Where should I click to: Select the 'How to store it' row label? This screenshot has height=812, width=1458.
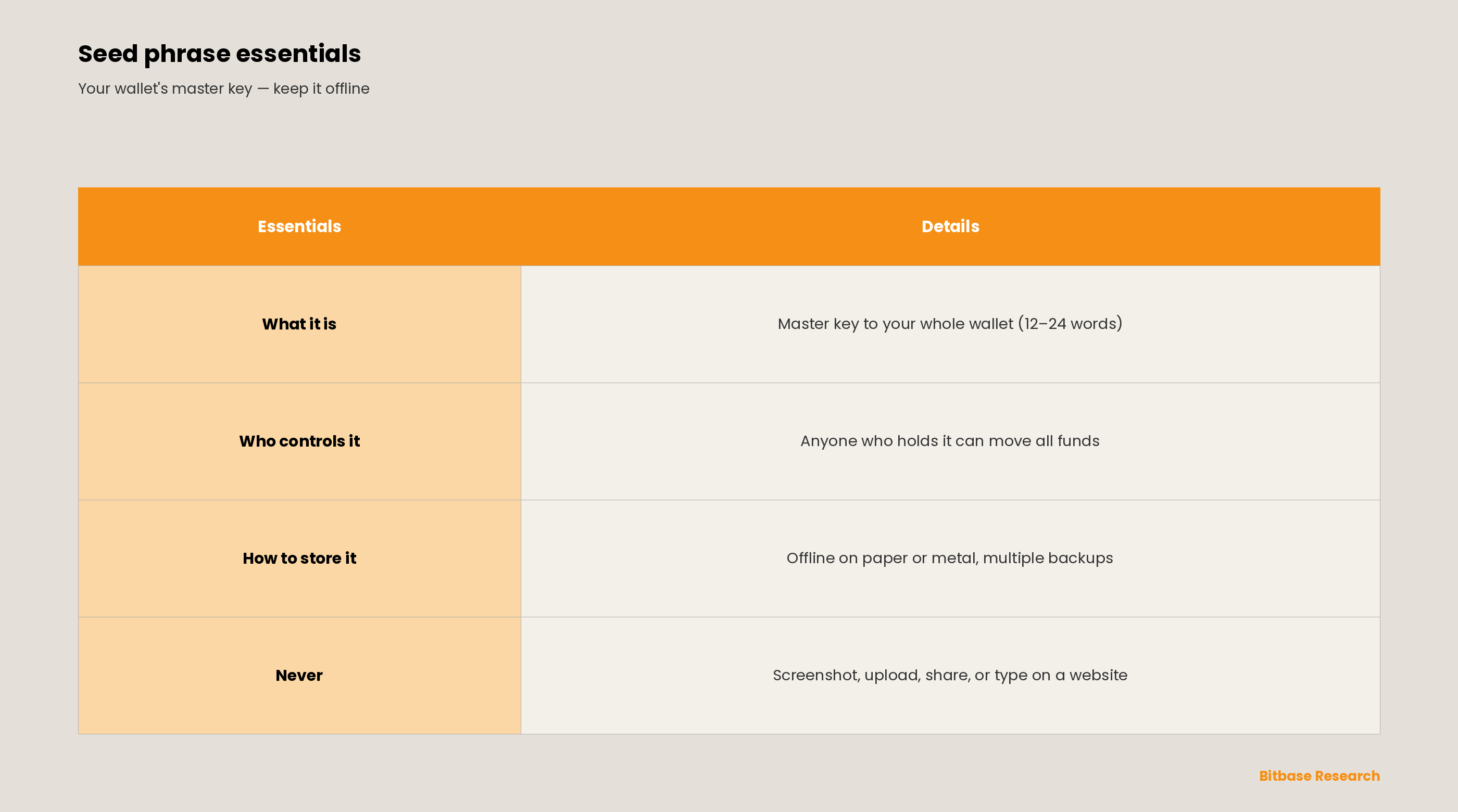tap(299, 559)
